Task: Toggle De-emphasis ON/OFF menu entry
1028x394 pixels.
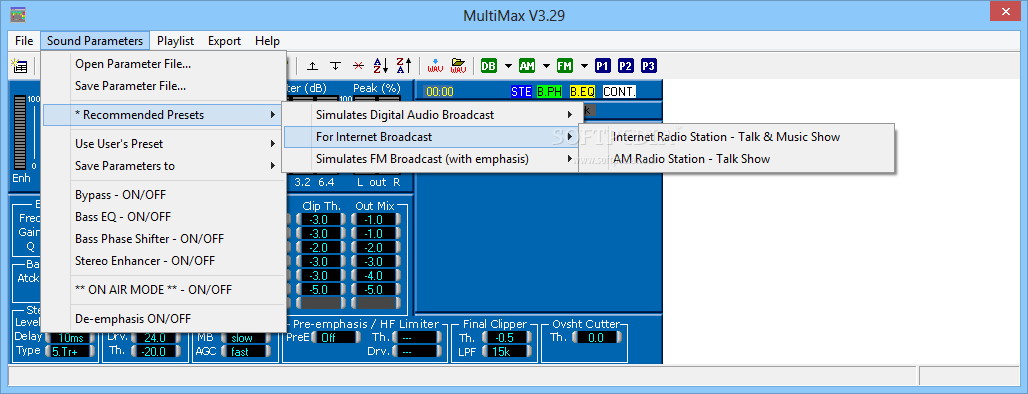Action: pos(164,319)
